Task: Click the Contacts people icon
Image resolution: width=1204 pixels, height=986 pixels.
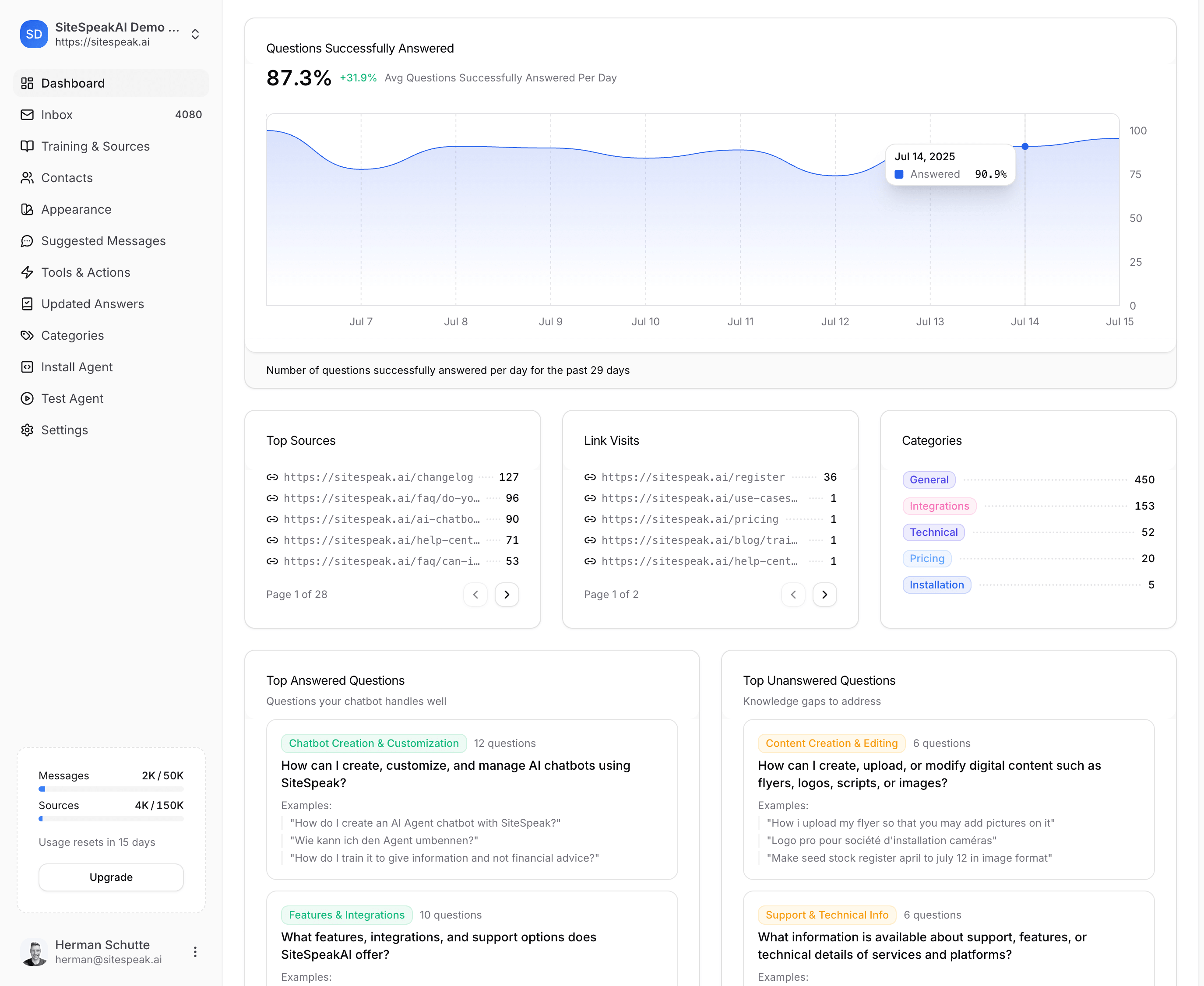Action: (27, 178)
